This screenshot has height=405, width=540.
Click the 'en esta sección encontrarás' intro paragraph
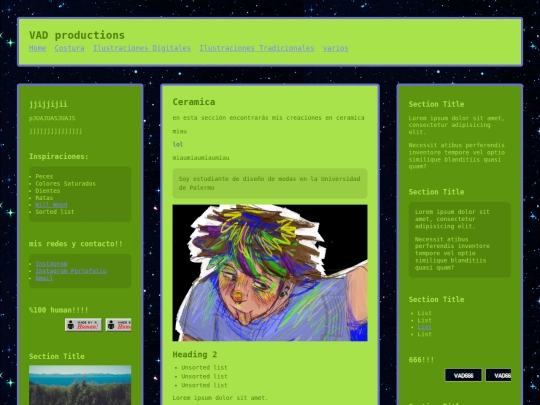pos(268,117)
